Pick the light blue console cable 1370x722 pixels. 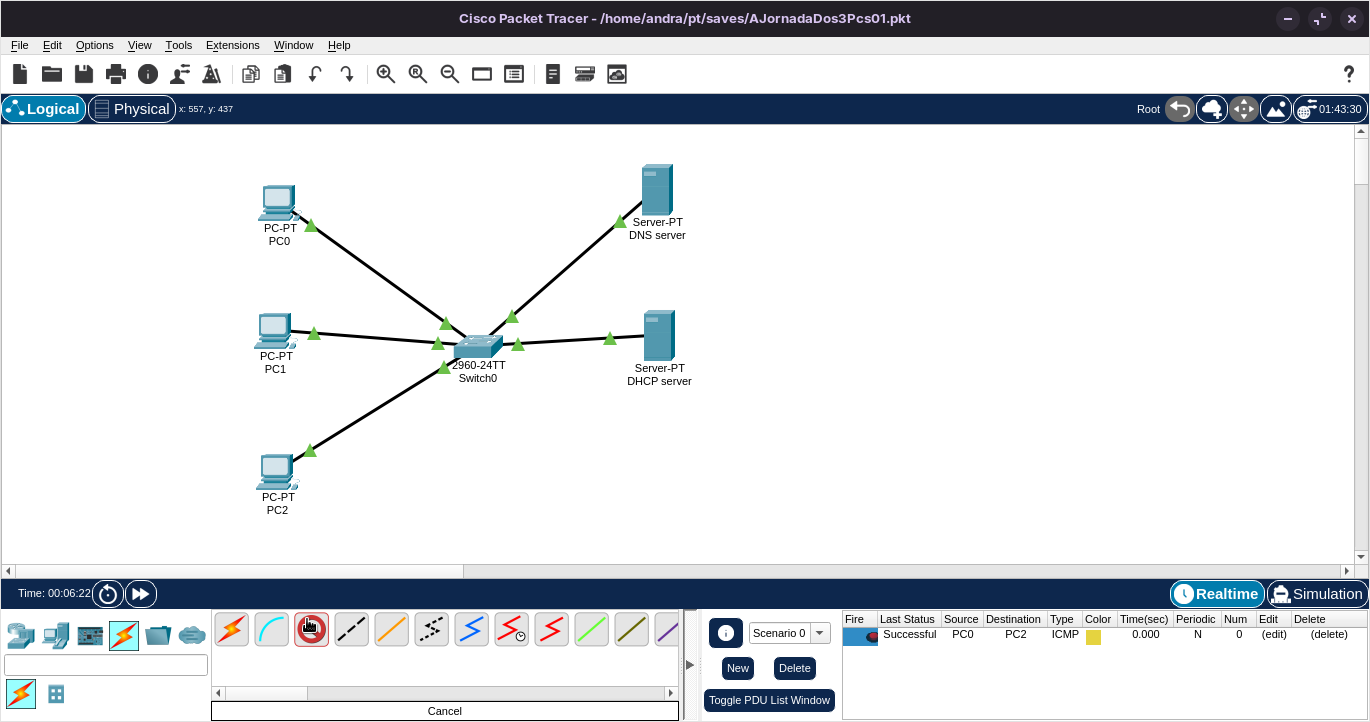tap(272, 629)
